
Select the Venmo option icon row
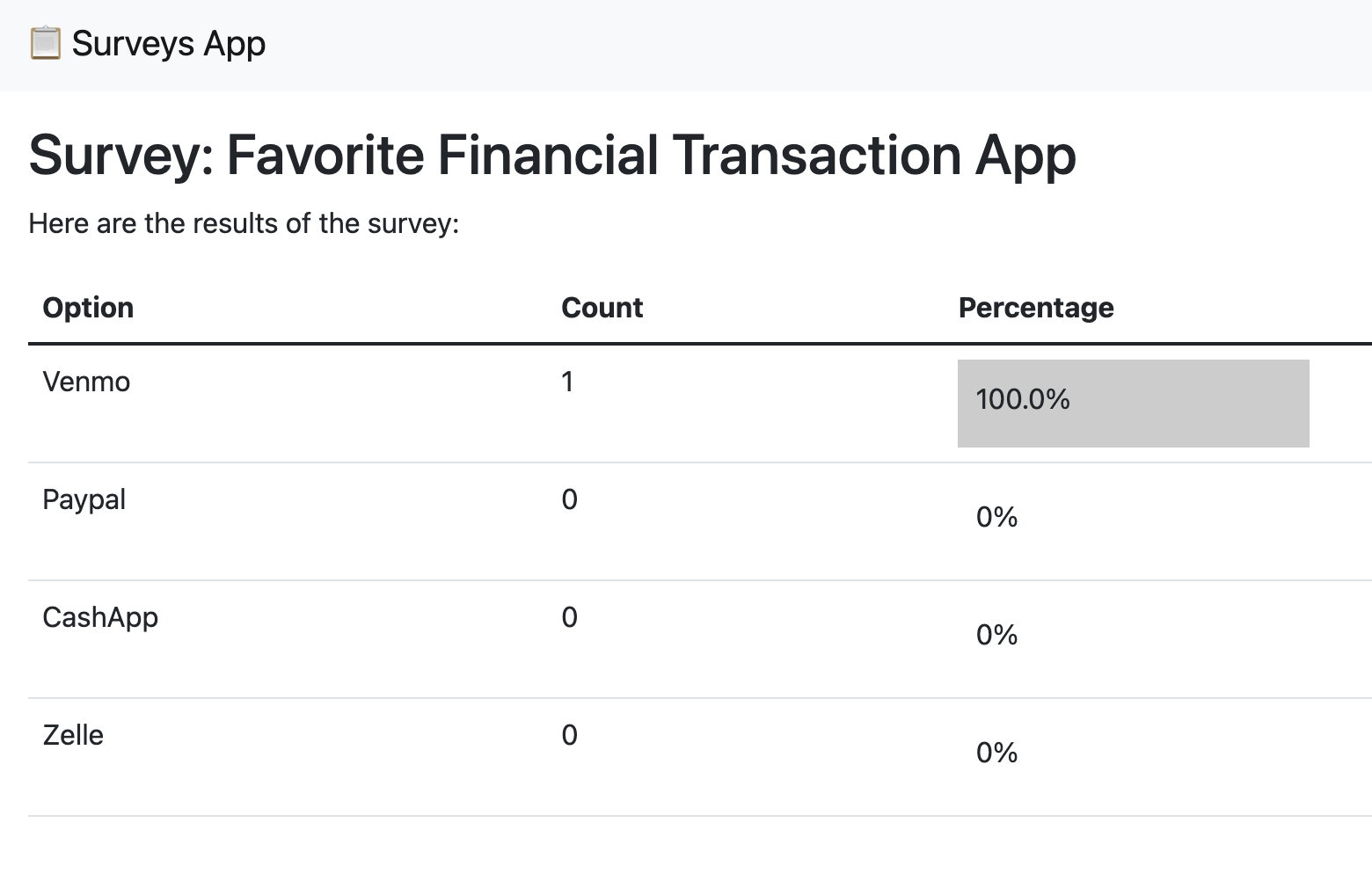85,382
